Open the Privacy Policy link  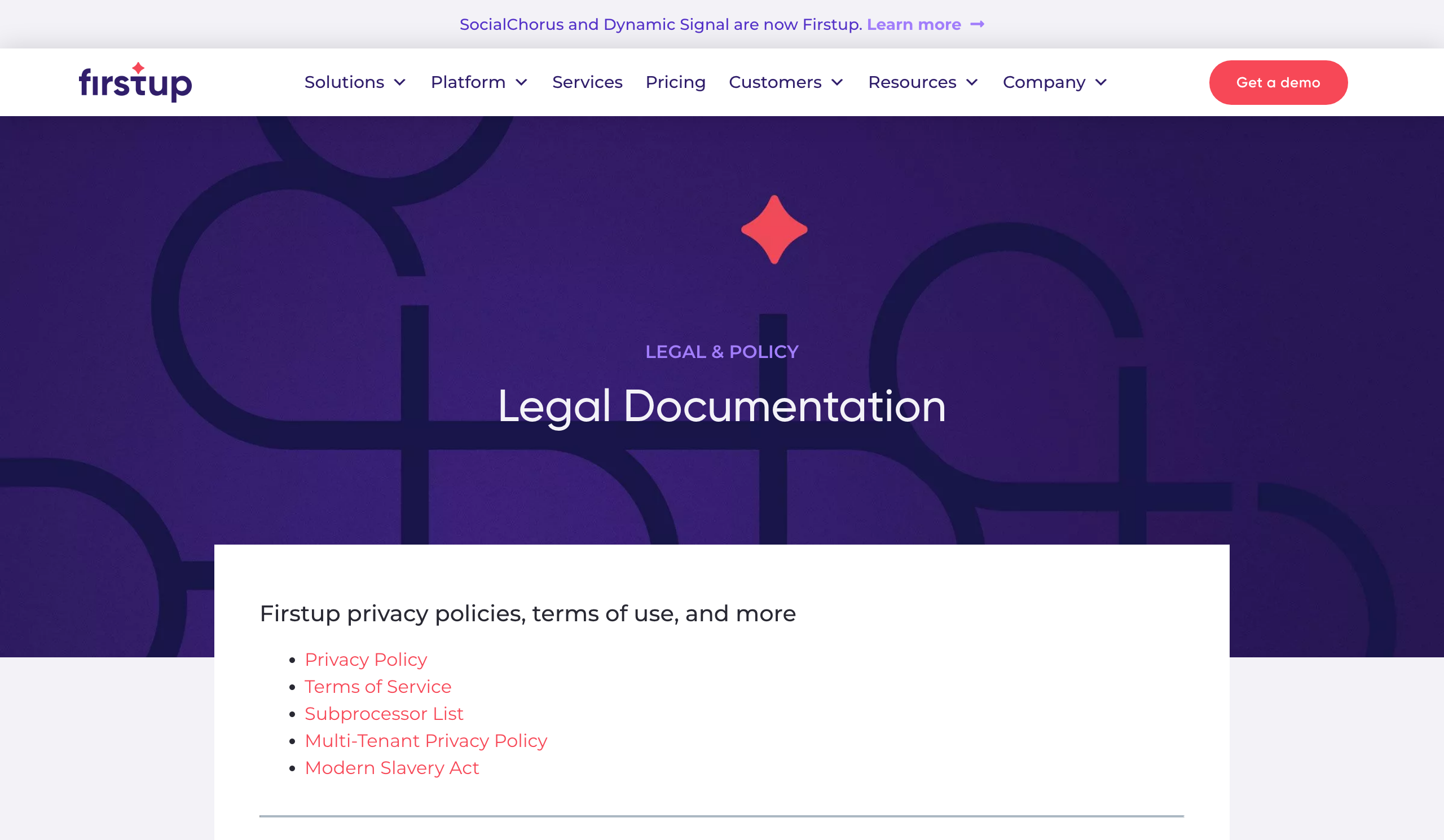point(366,660)
